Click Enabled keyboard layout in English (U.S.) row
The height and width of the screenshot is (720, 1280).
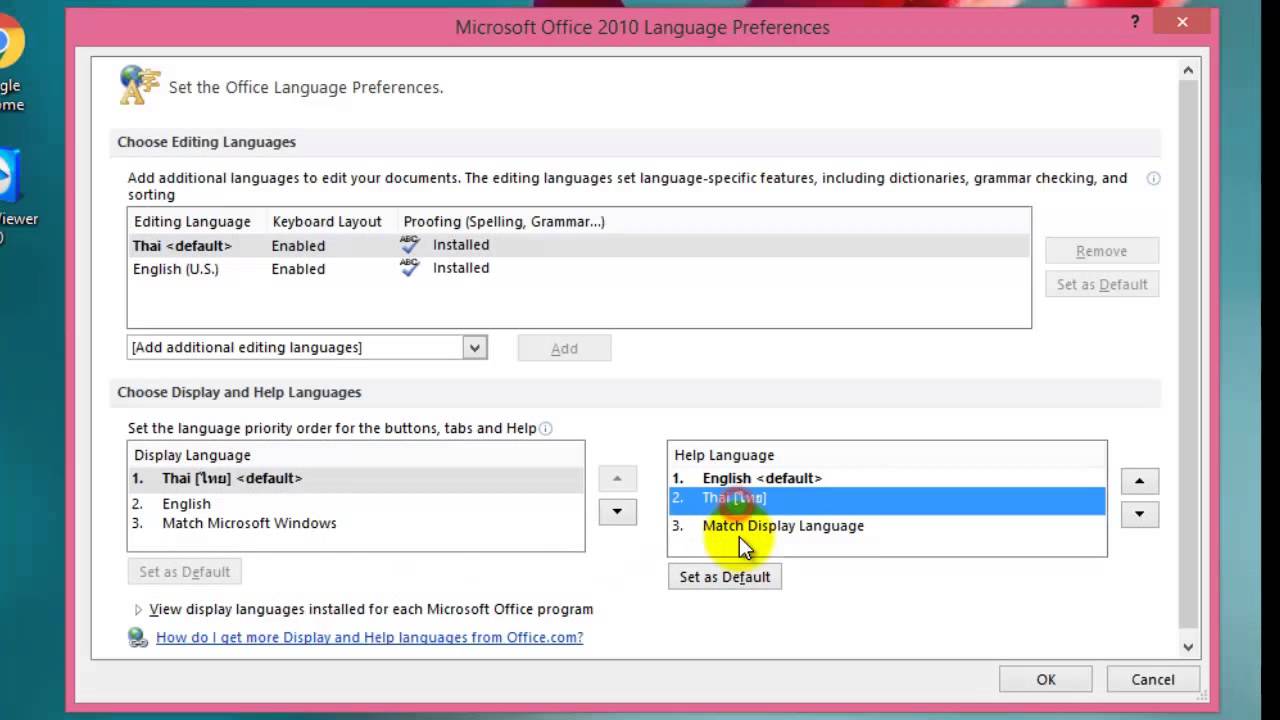pos(298,269)
